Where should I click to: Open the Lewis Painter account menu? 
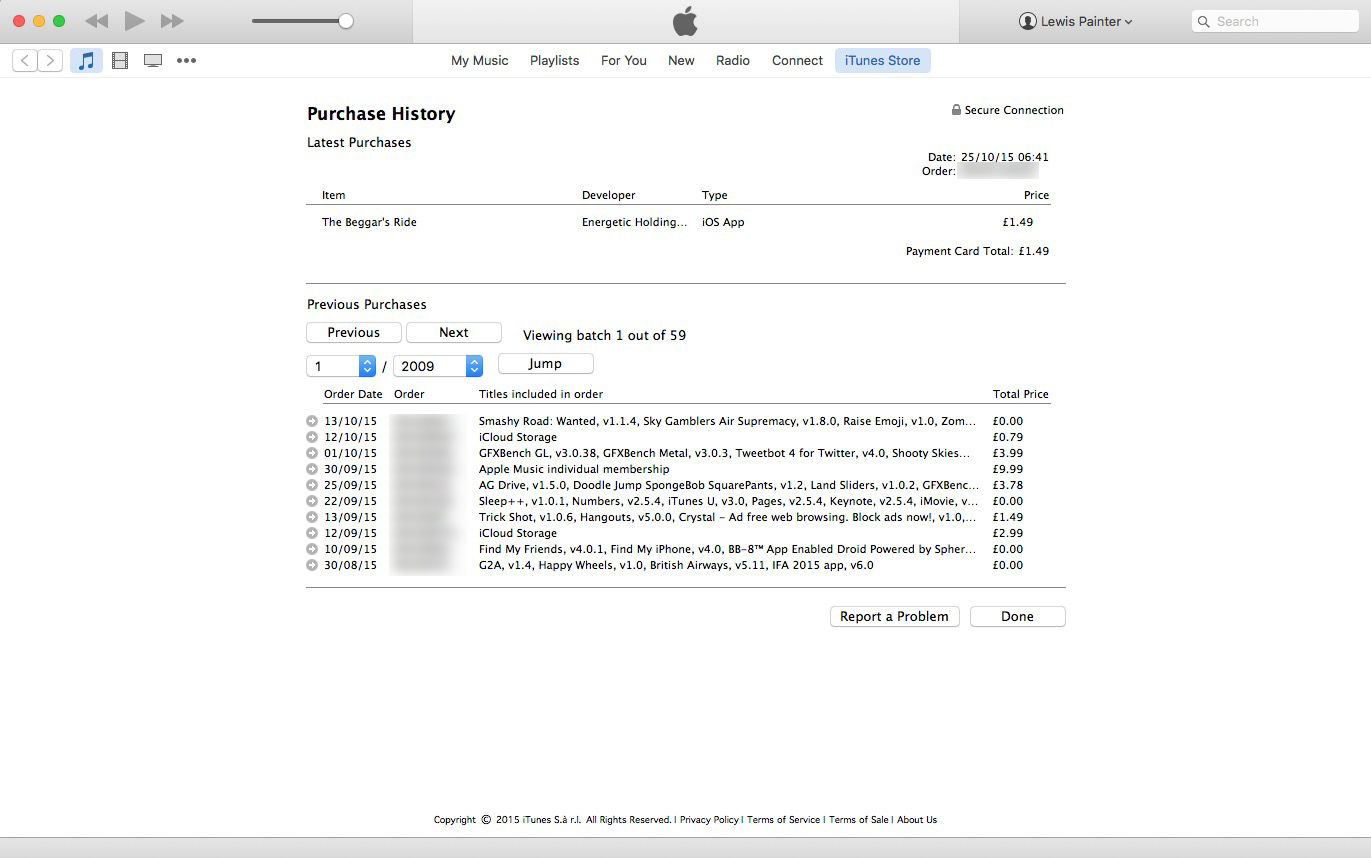[x=1075, y=20]
